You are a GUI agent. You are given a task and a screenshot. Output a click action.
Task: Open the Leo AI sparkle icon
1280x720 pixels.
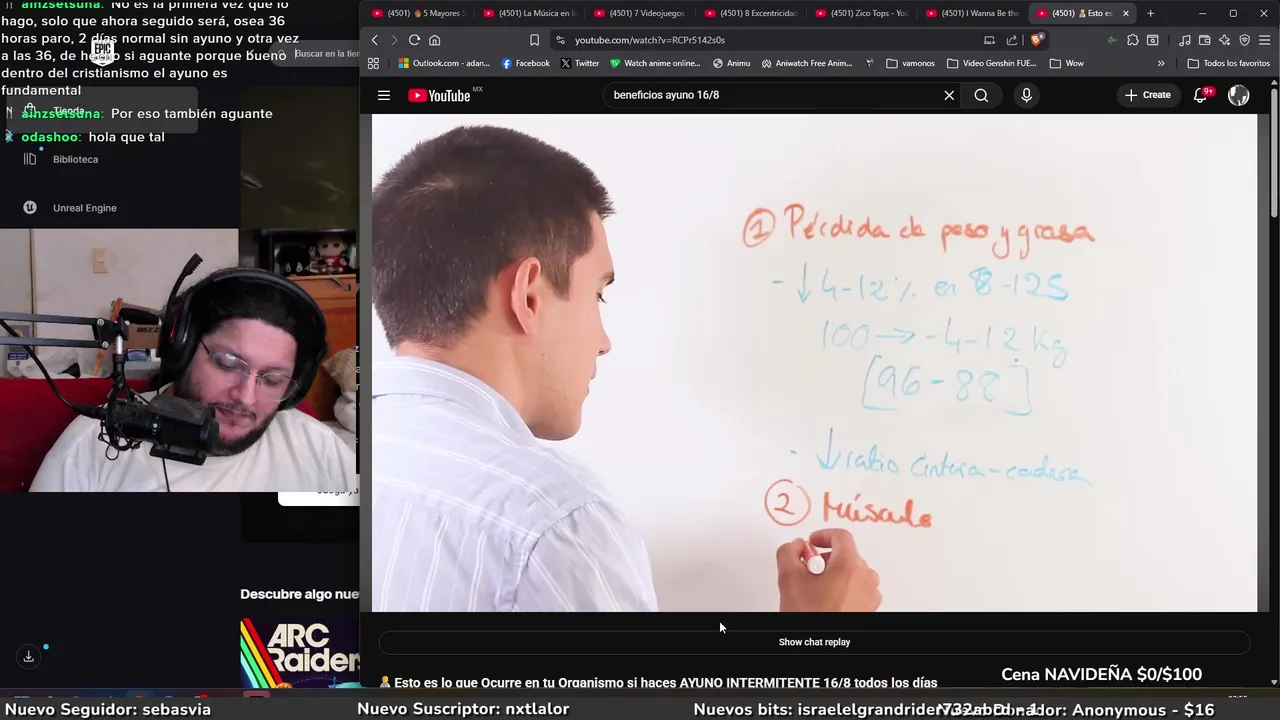(1225, 40)
